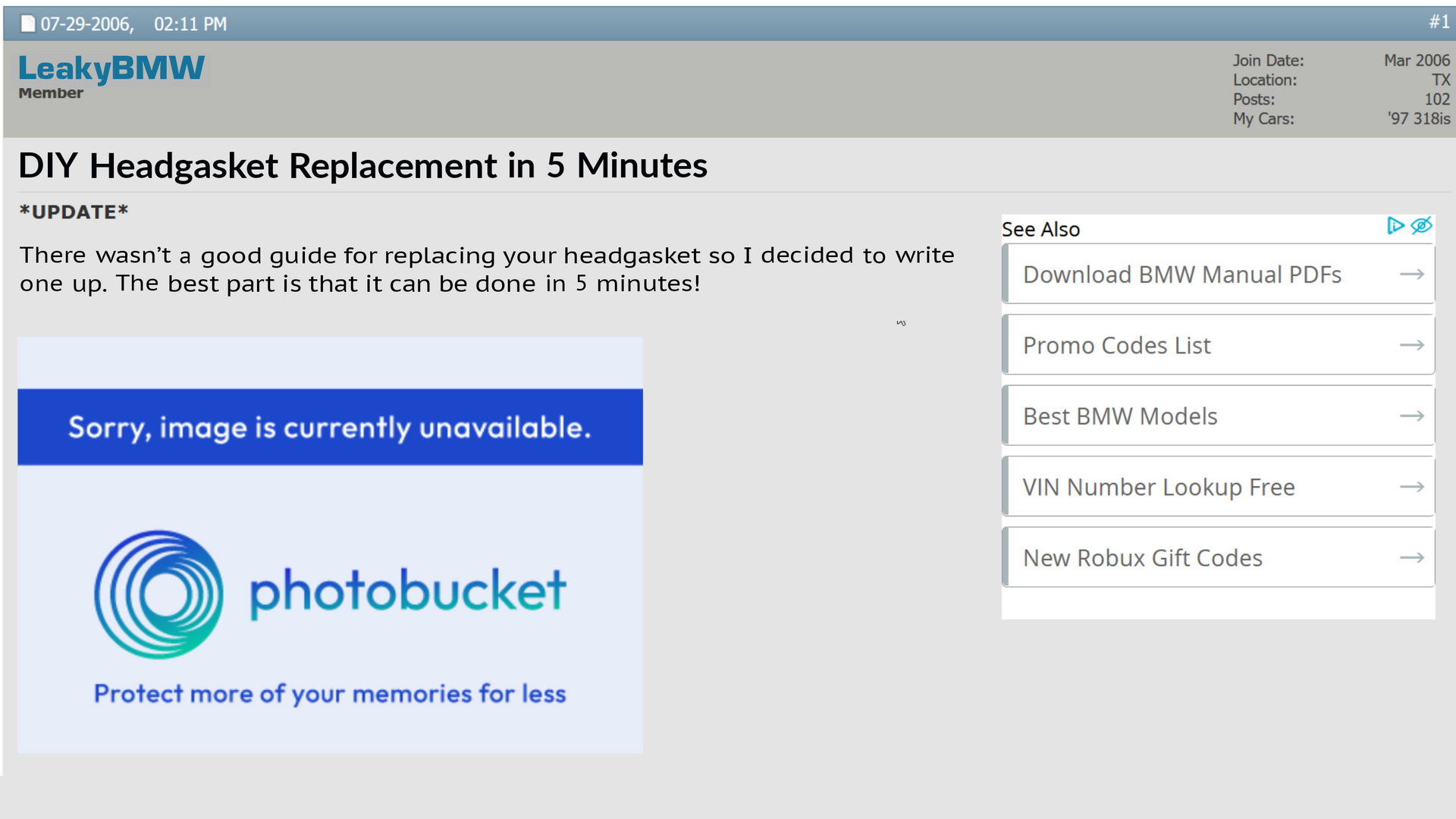1456x819 pixels.
Task: Click the '*UPDATE*' text
Action: coord(74,212)
